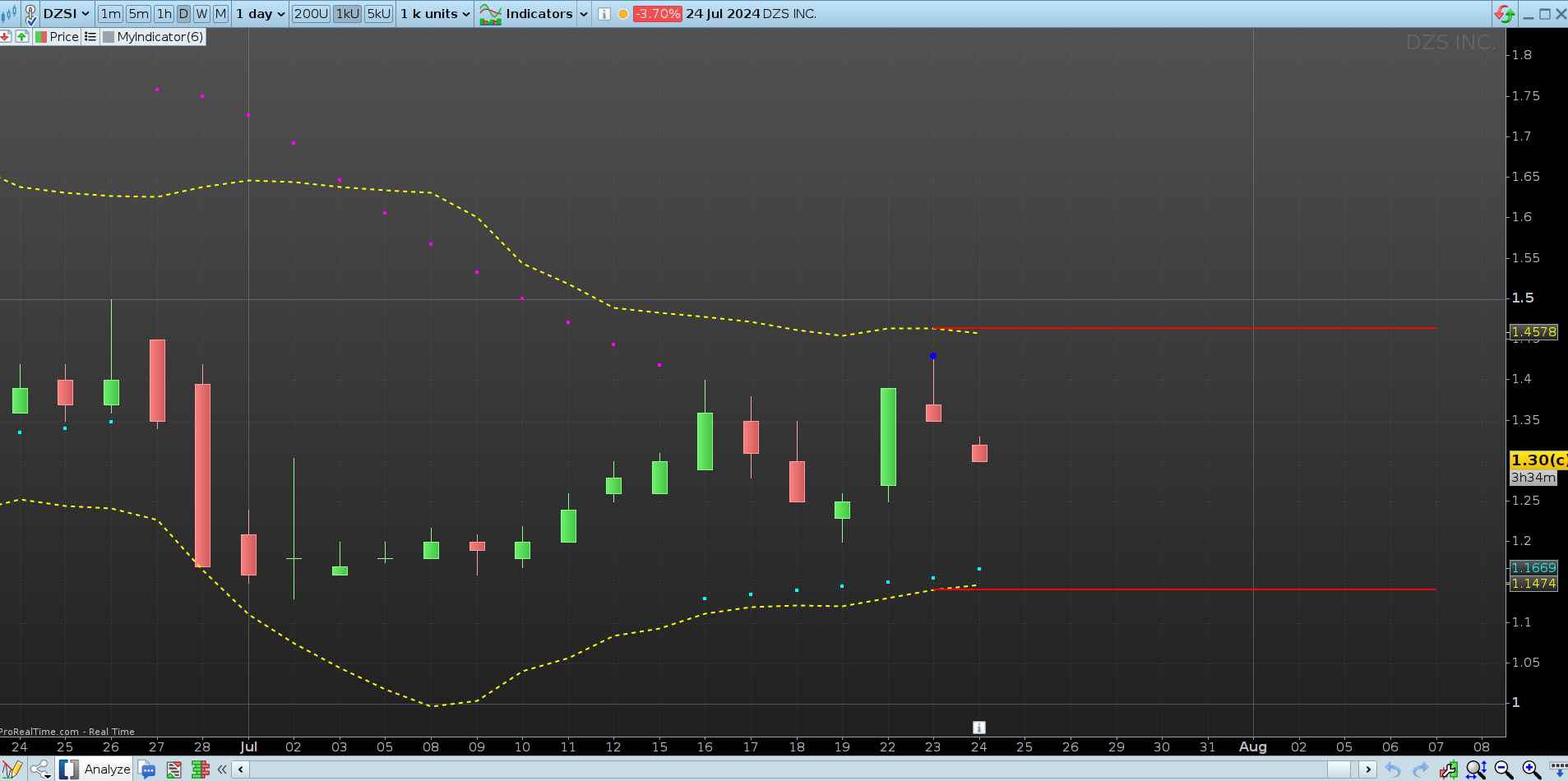Switch to the 1h timeframe
This screenshot has width=1568, height=781.
[x=164, y=14]
